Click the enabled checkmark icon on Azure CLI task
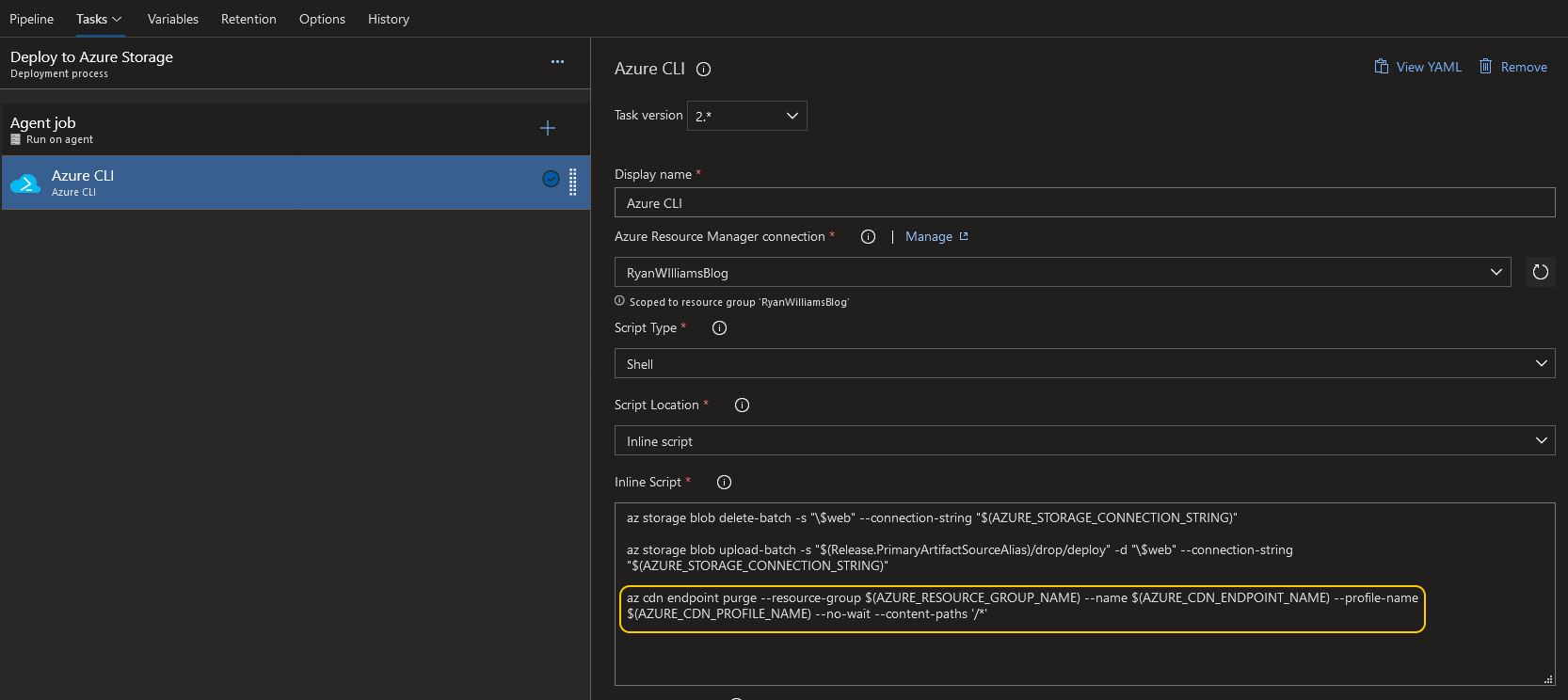The height and width of the screenshot is (700, 1568). (552, 179)
